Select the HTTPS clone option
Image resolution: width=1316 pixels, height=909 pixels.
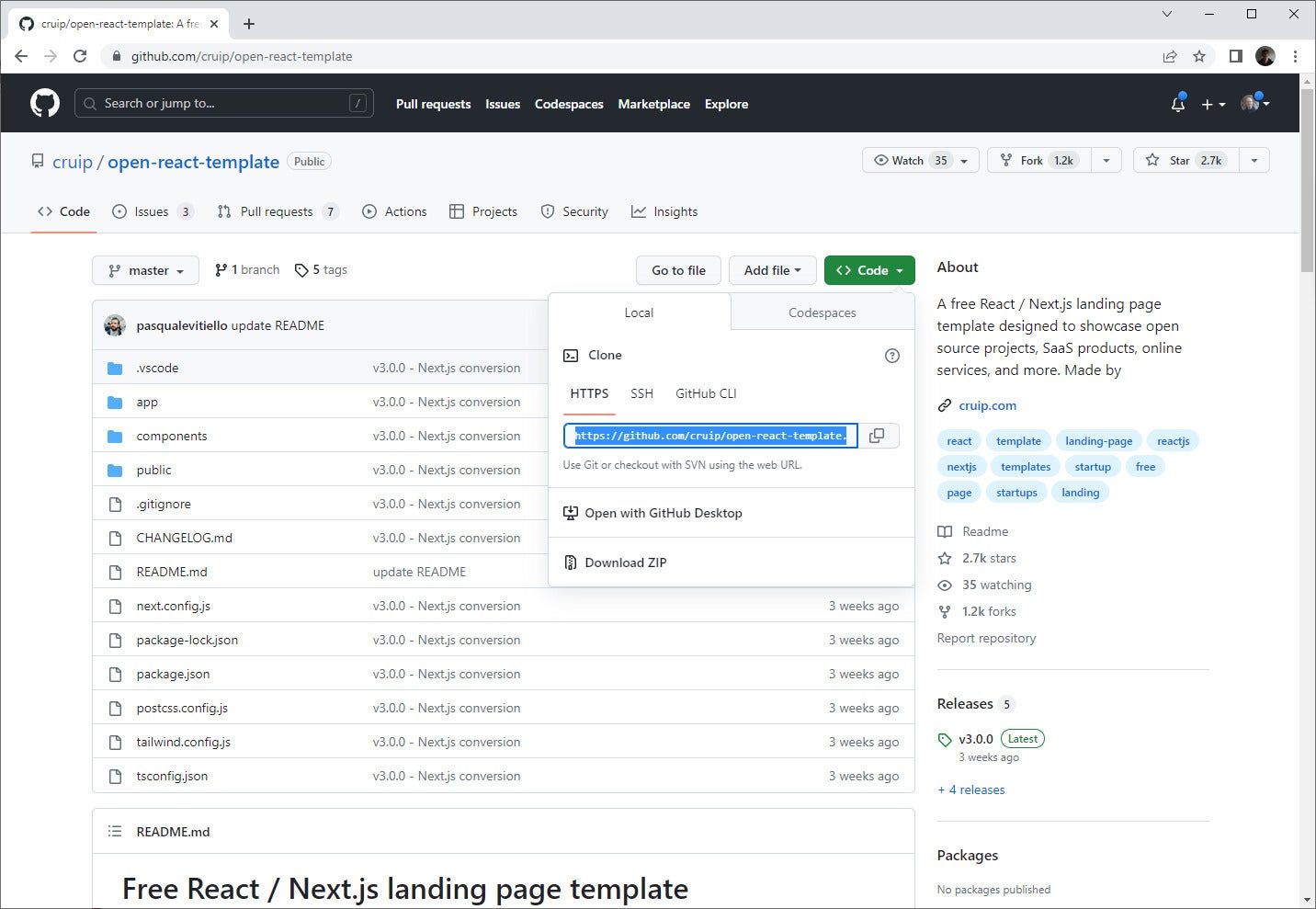tap(589, 393)
